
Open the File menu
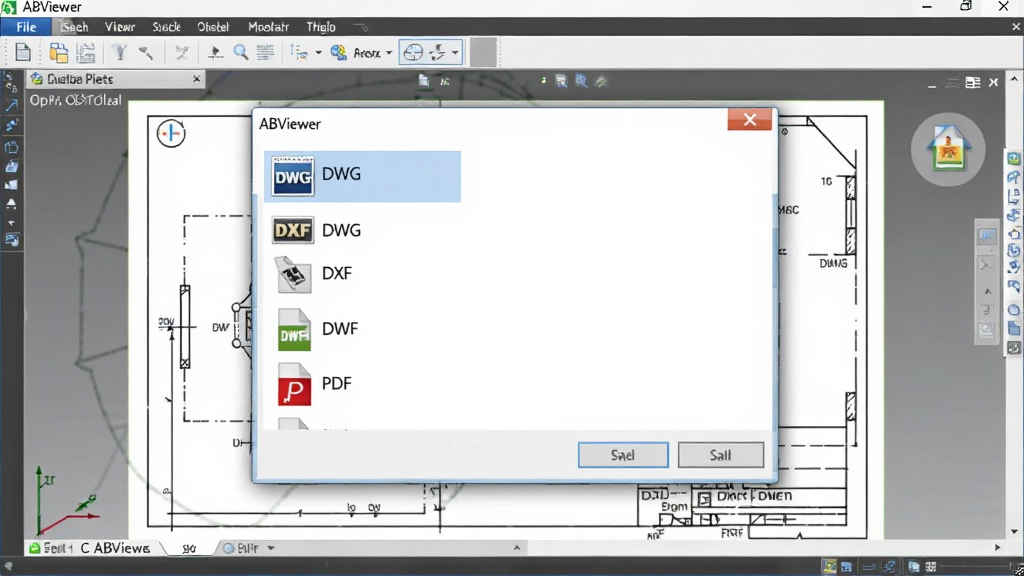click(26, 27)
